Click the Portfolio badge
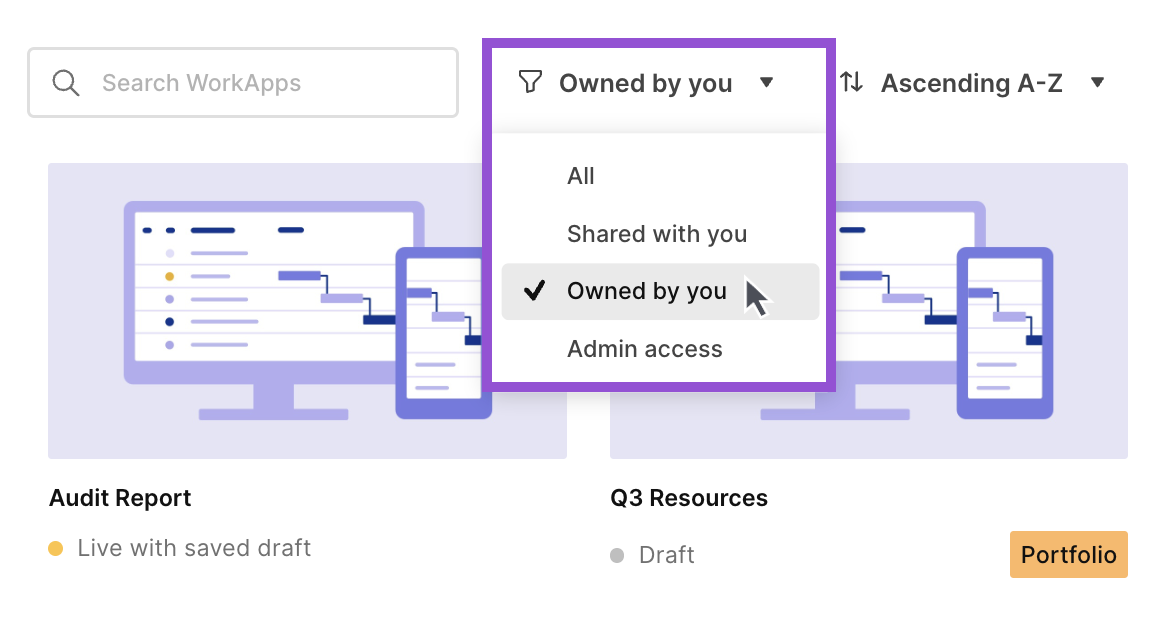The image size is (1156, 620). [1068, 554]
